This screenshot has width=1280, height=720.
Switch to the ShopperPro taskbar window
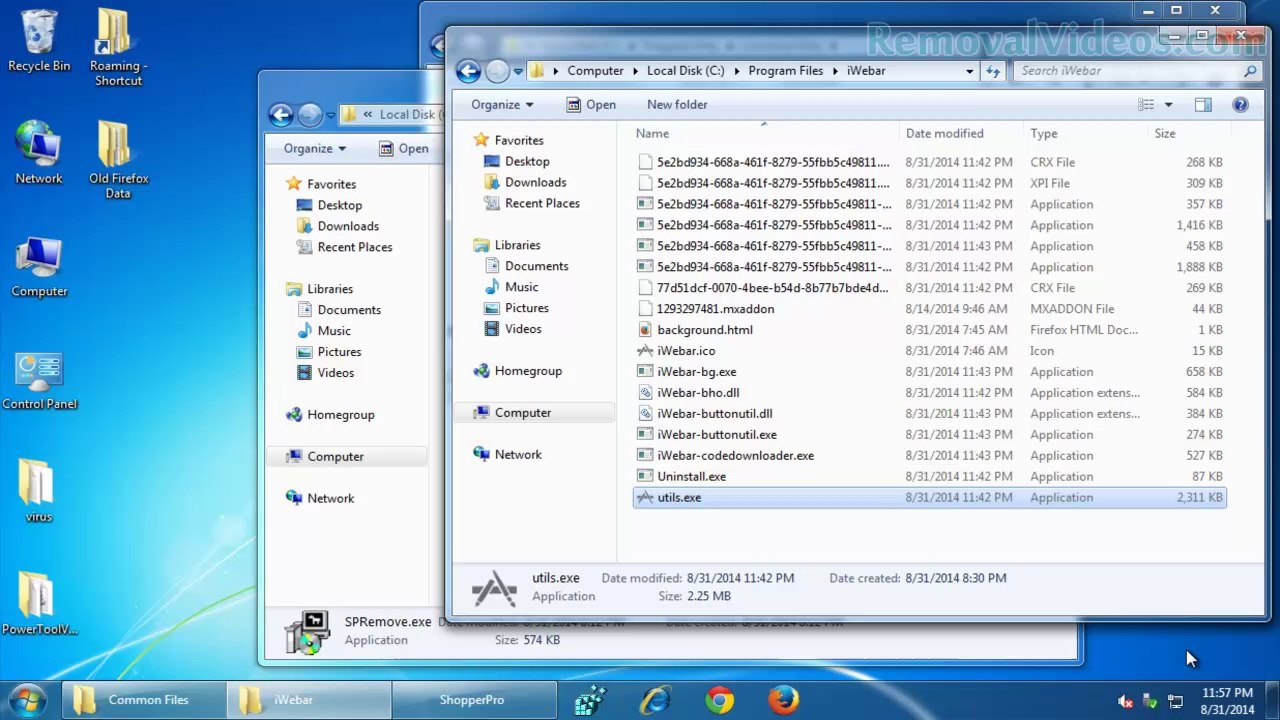[472, 700]
